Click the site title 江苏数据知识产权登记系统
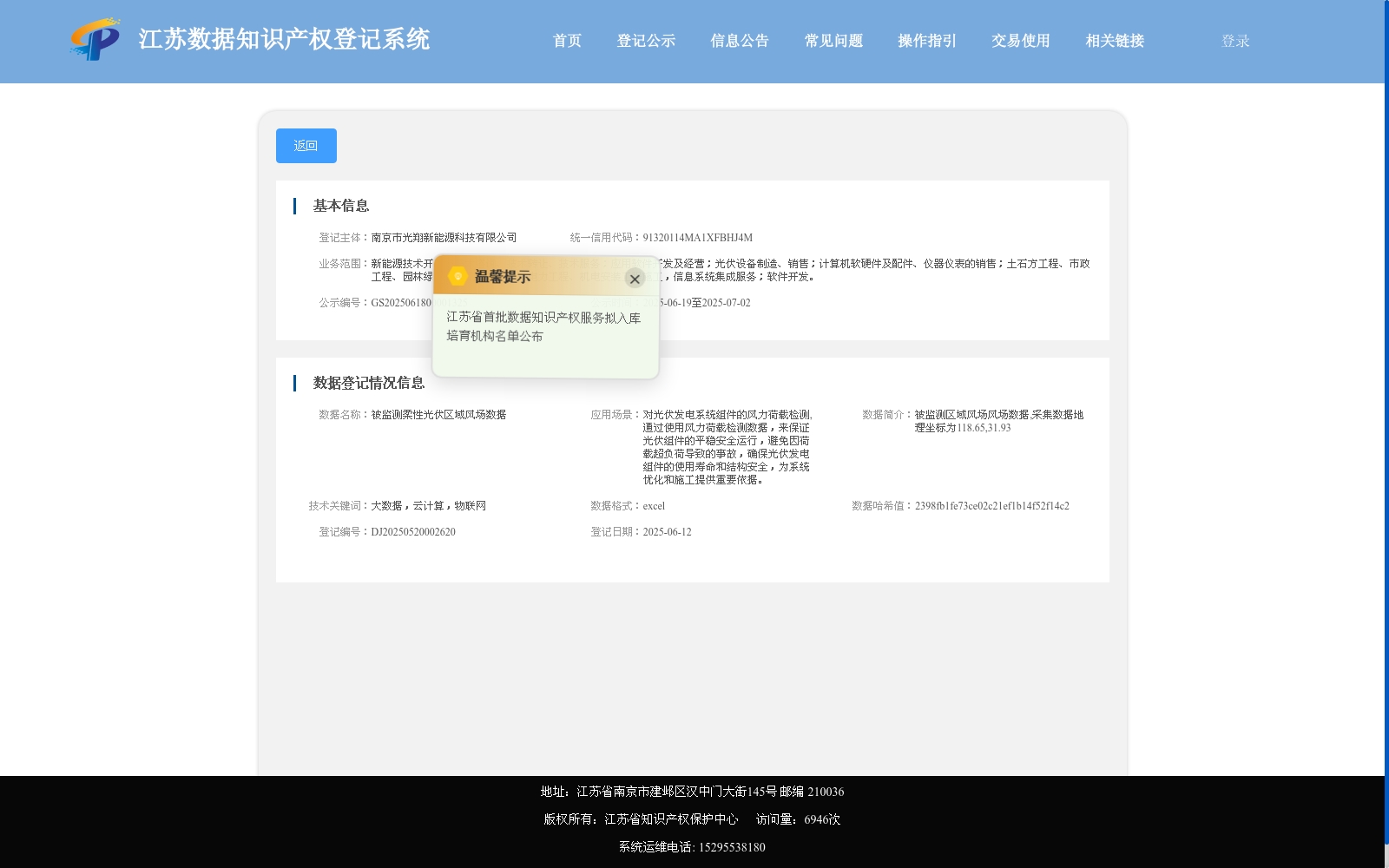This screenshot has height=868, width=1389. 284,39
